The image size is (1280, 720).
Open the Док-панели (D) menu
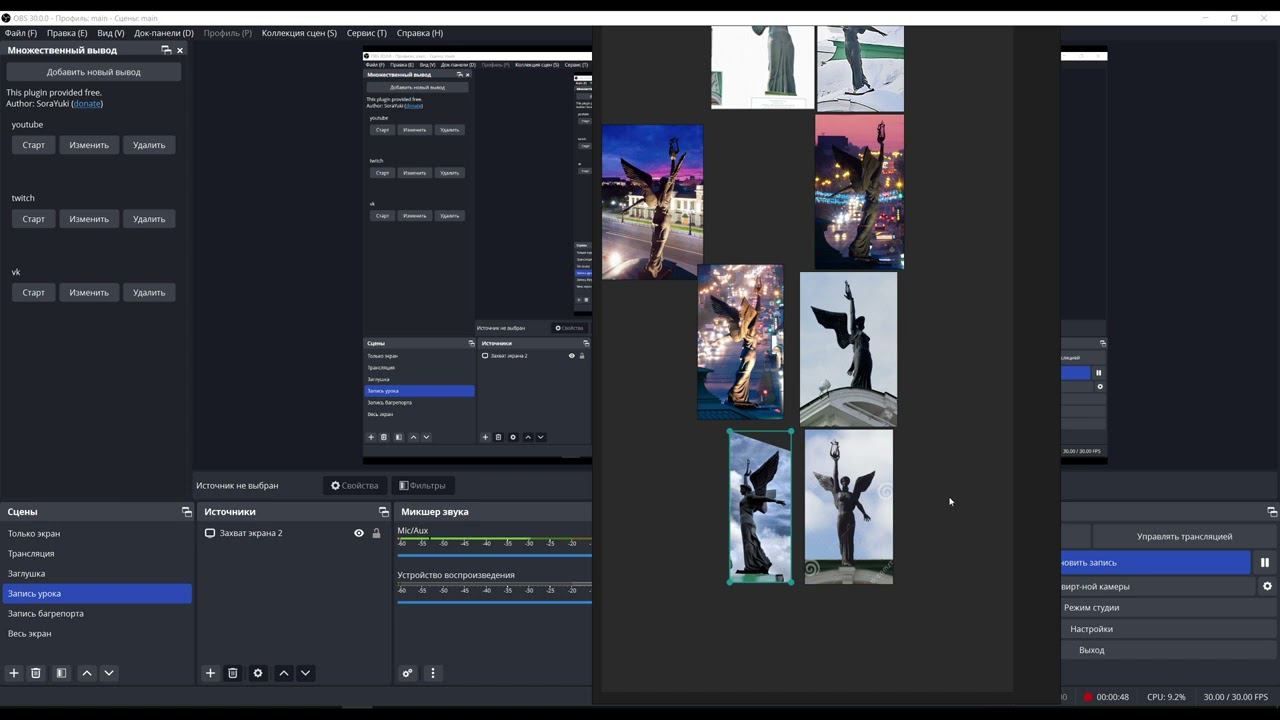[x=164, y=33]
